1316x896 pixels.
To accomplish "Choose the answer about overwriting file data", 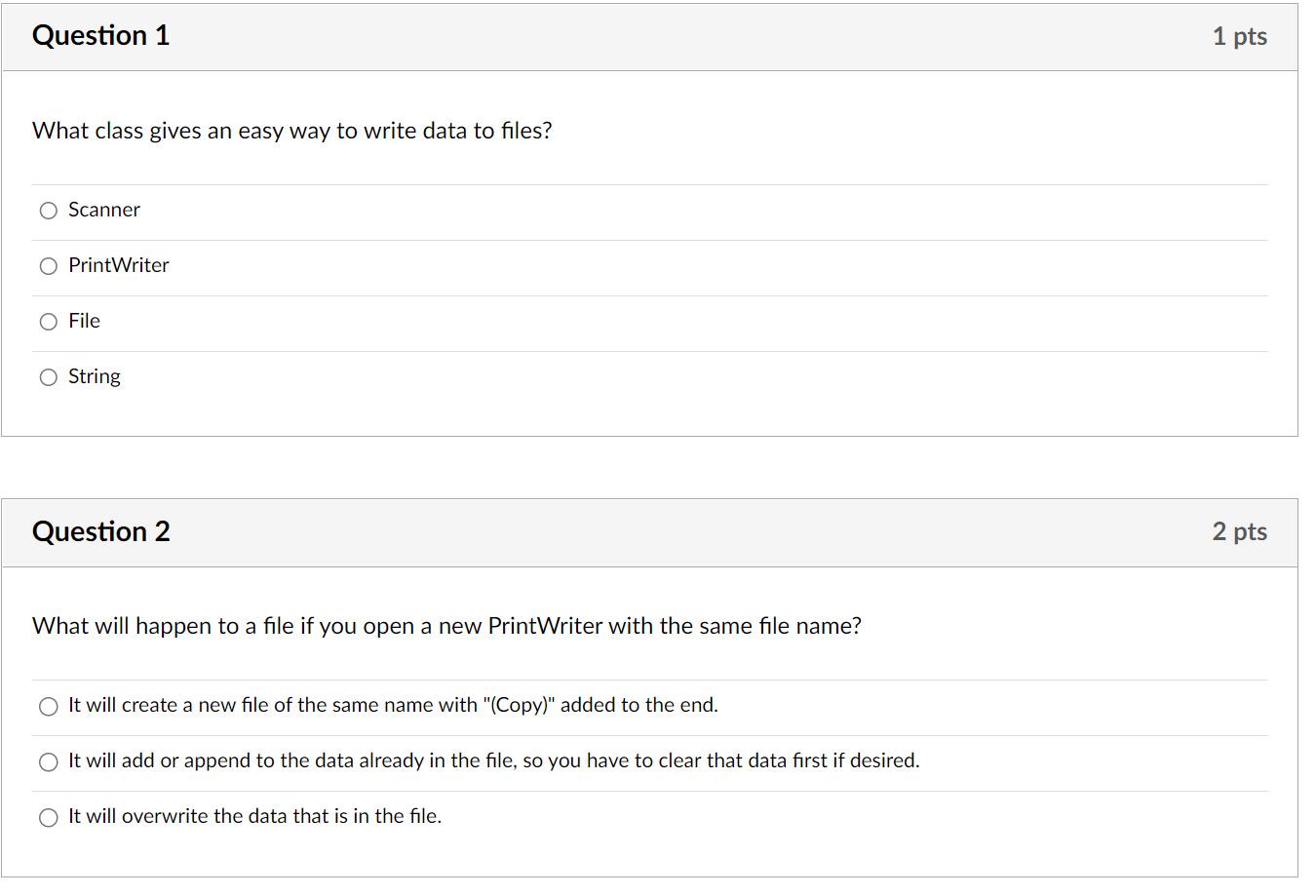I will click(49, 817).
